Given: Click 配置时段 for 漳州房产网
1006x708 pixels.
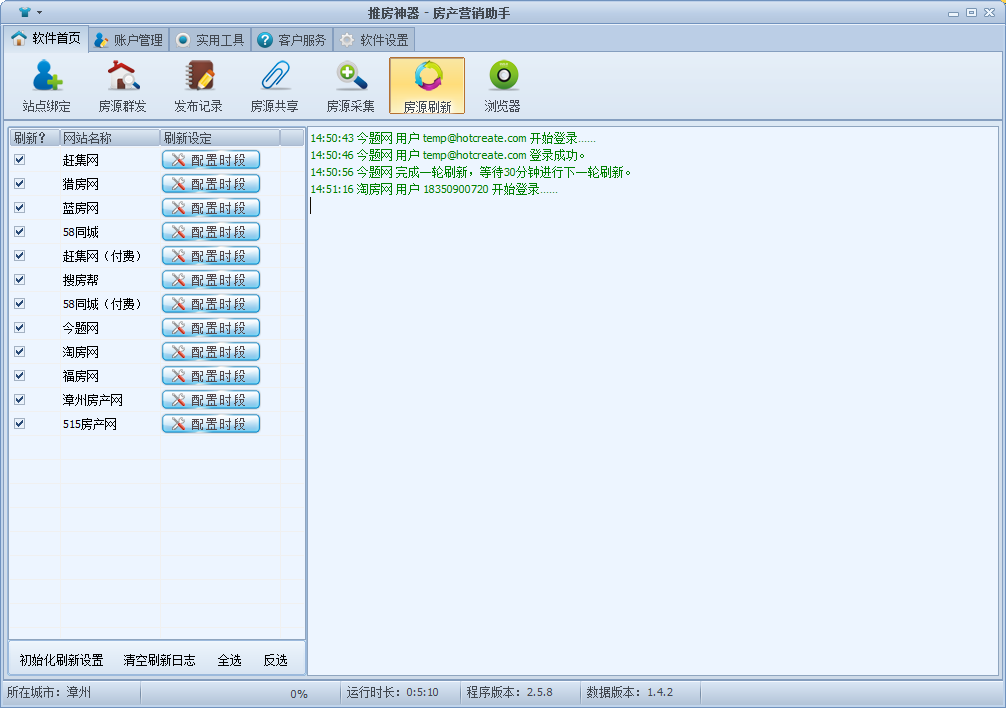Looking at the screenshot, I should (x=211, y=400).
